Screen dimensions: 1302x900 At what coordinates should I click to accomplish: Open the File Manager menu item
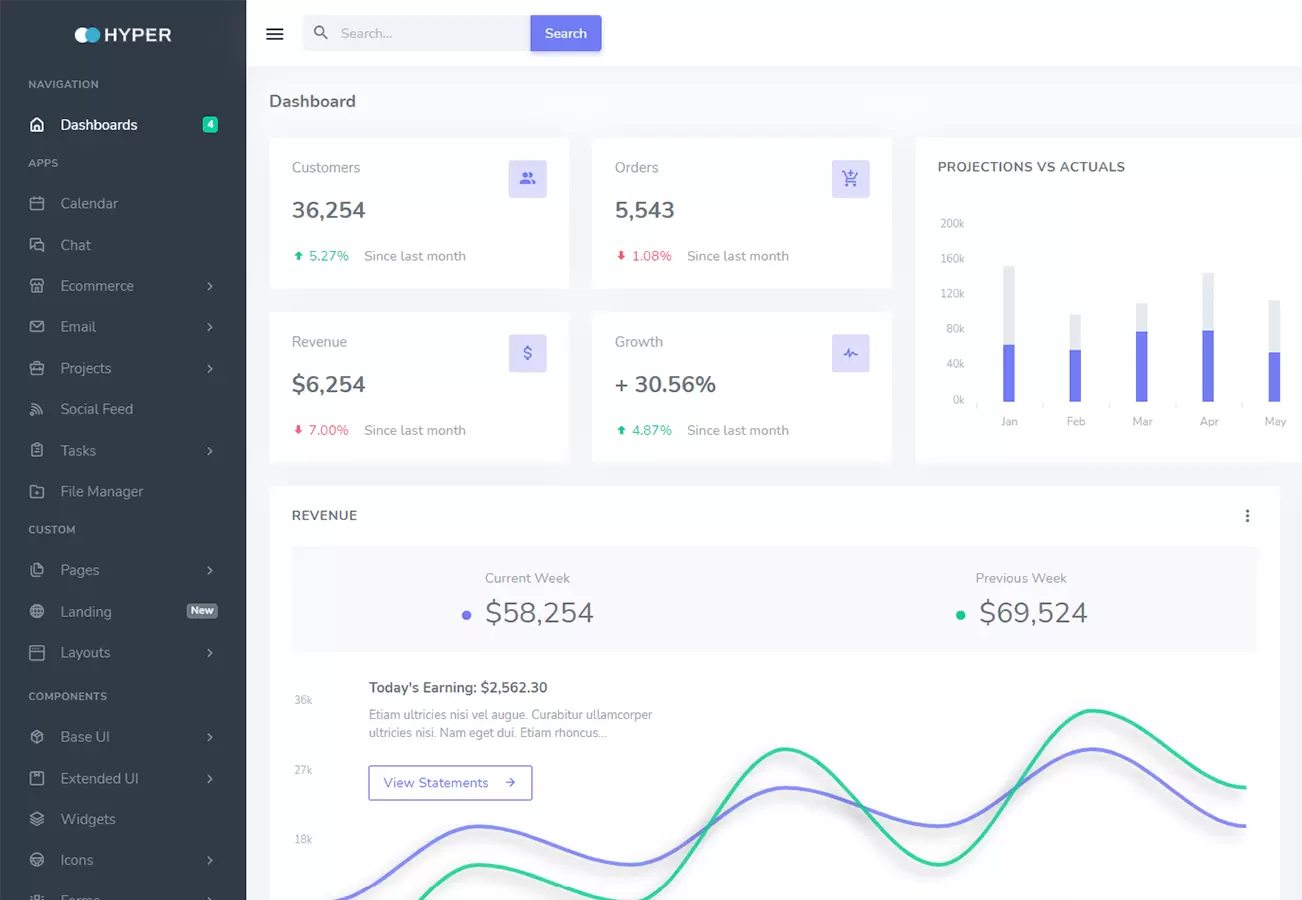coord(123,492)
